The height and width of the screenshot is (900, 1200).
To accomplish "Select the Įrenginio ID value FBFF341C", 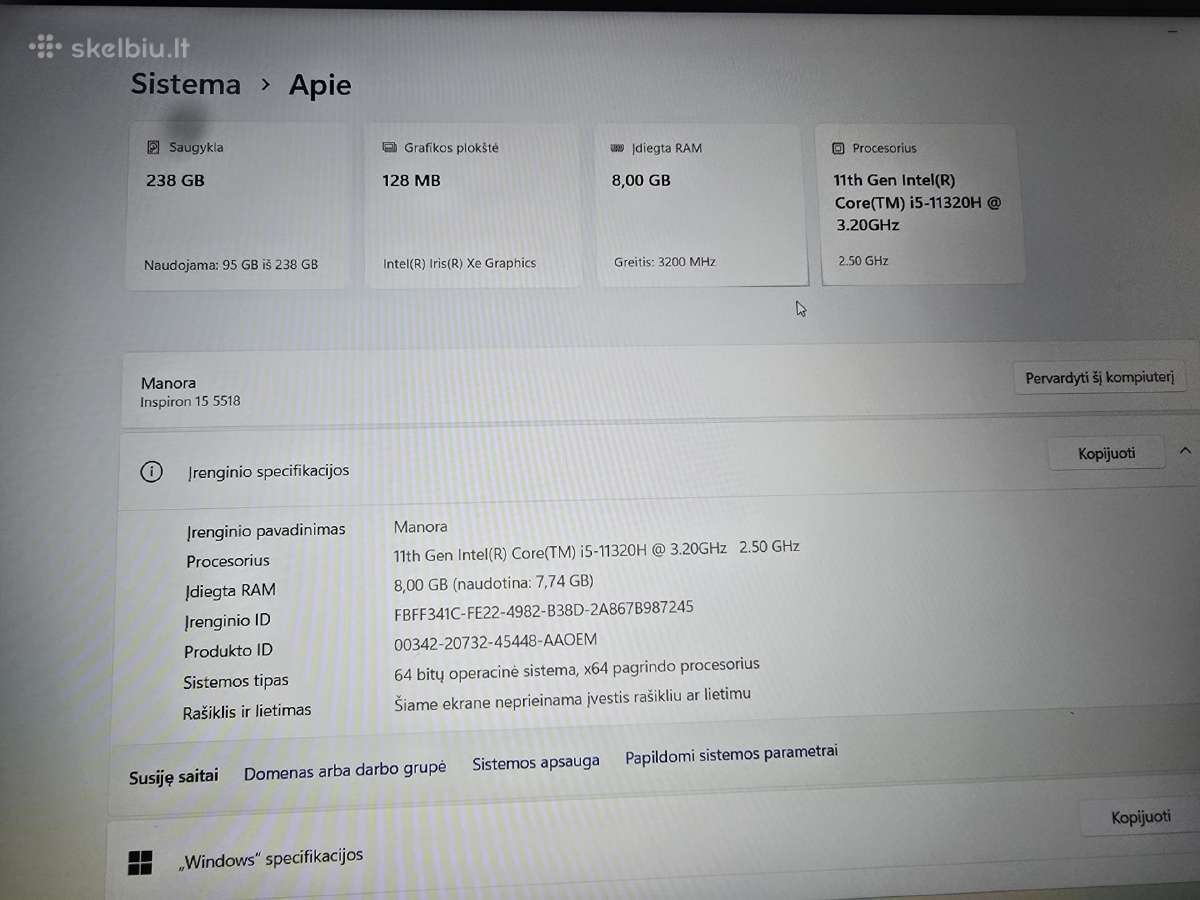I will (544, 611).
